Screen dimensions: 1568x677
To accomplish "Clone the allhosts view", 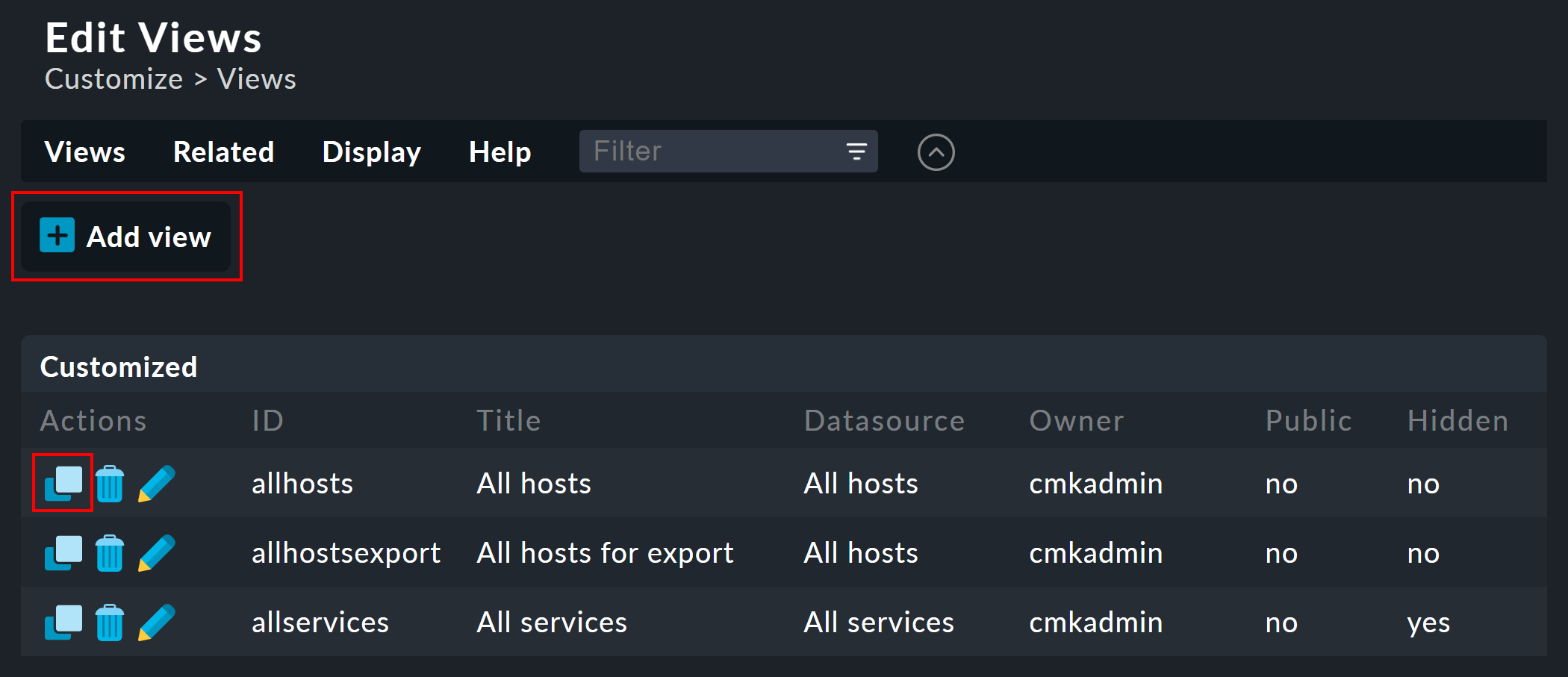I will [63, 483].
